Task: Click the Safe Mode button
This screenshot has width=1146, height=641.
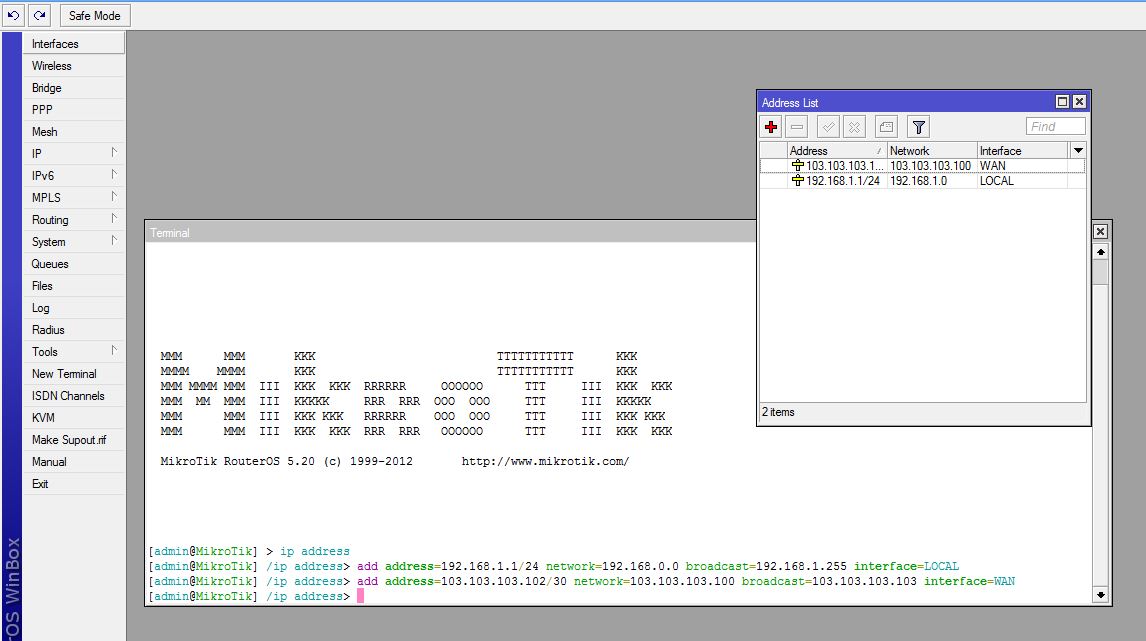Action: click(94, 14)
